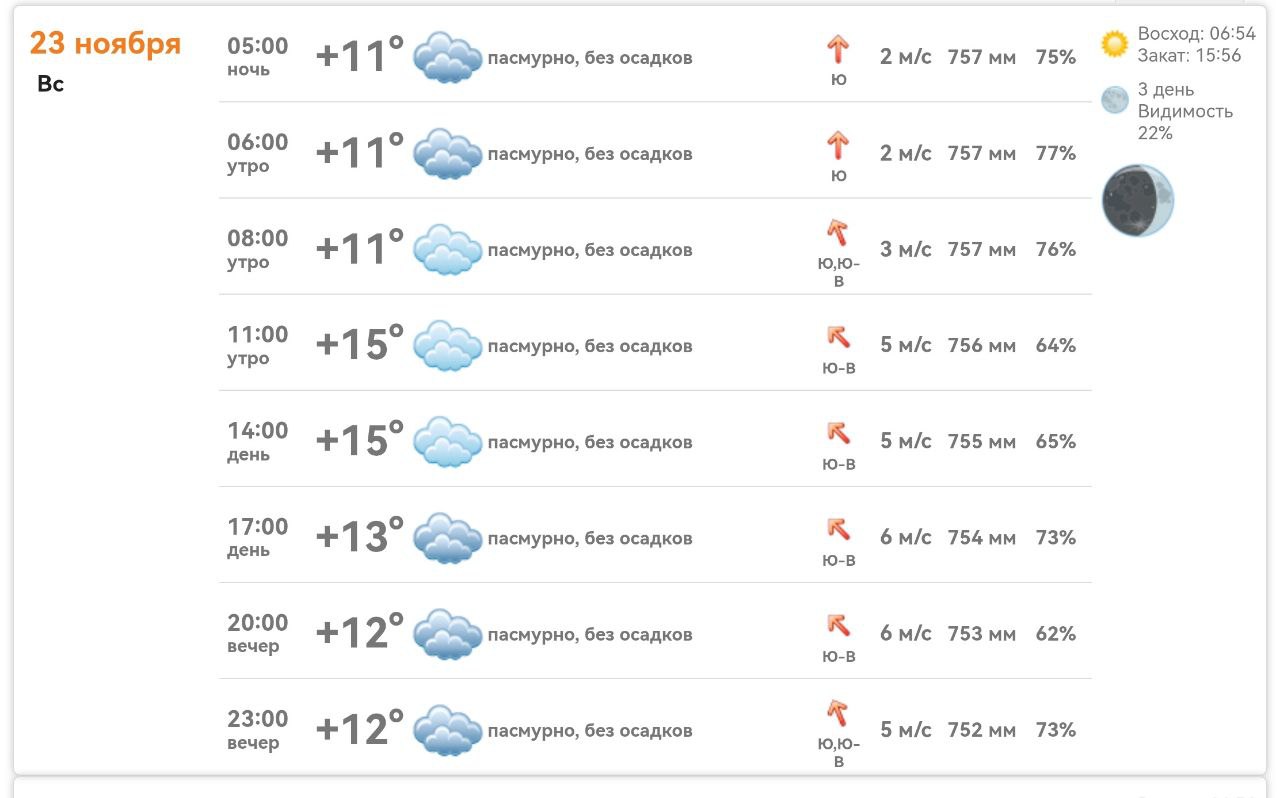Click the 08:00 утро time label
Screen dimensions: 1280x798
(x=257, y=249)
